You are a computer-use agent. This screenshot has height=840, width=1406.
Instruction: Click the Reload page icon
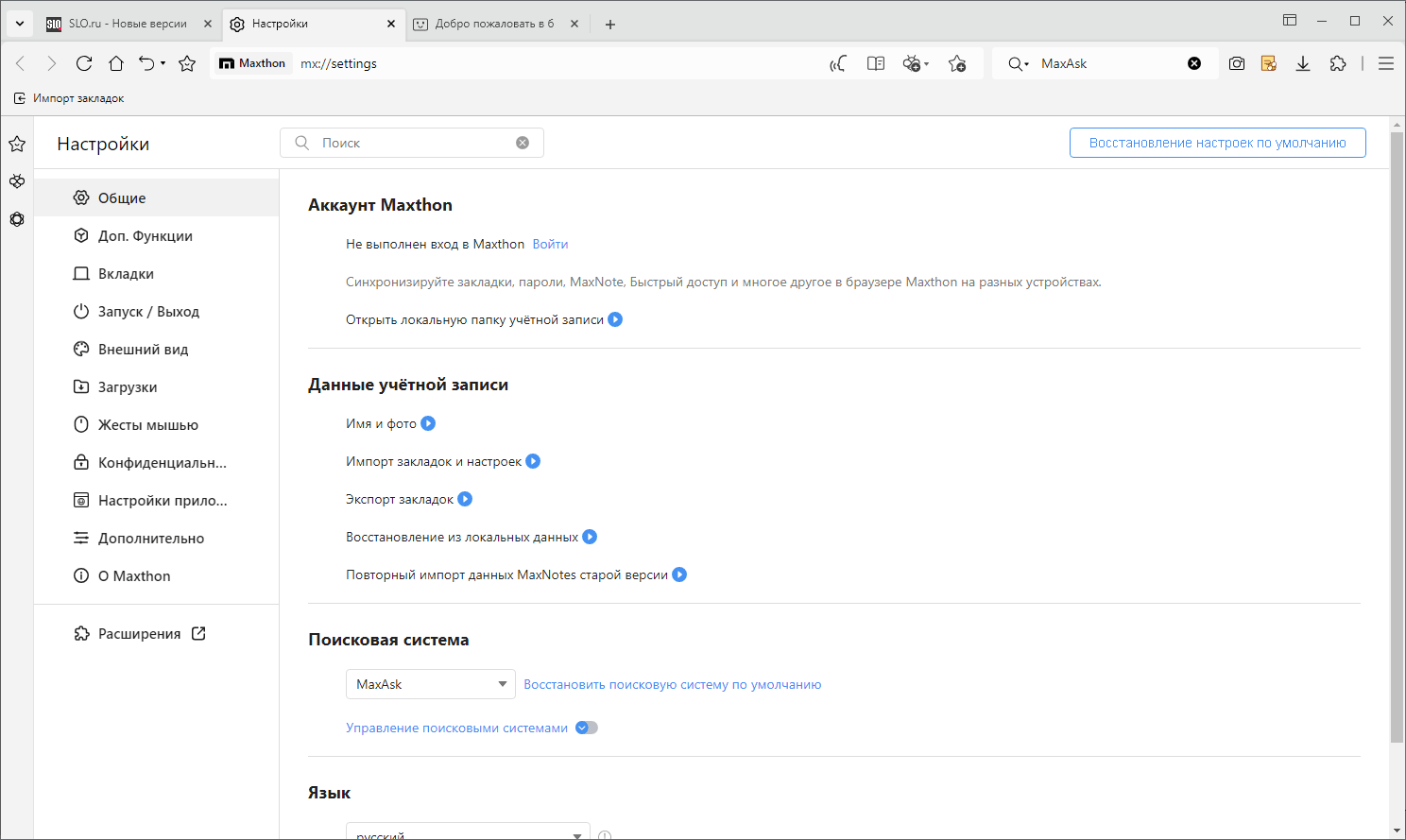(x=84, y=63)
